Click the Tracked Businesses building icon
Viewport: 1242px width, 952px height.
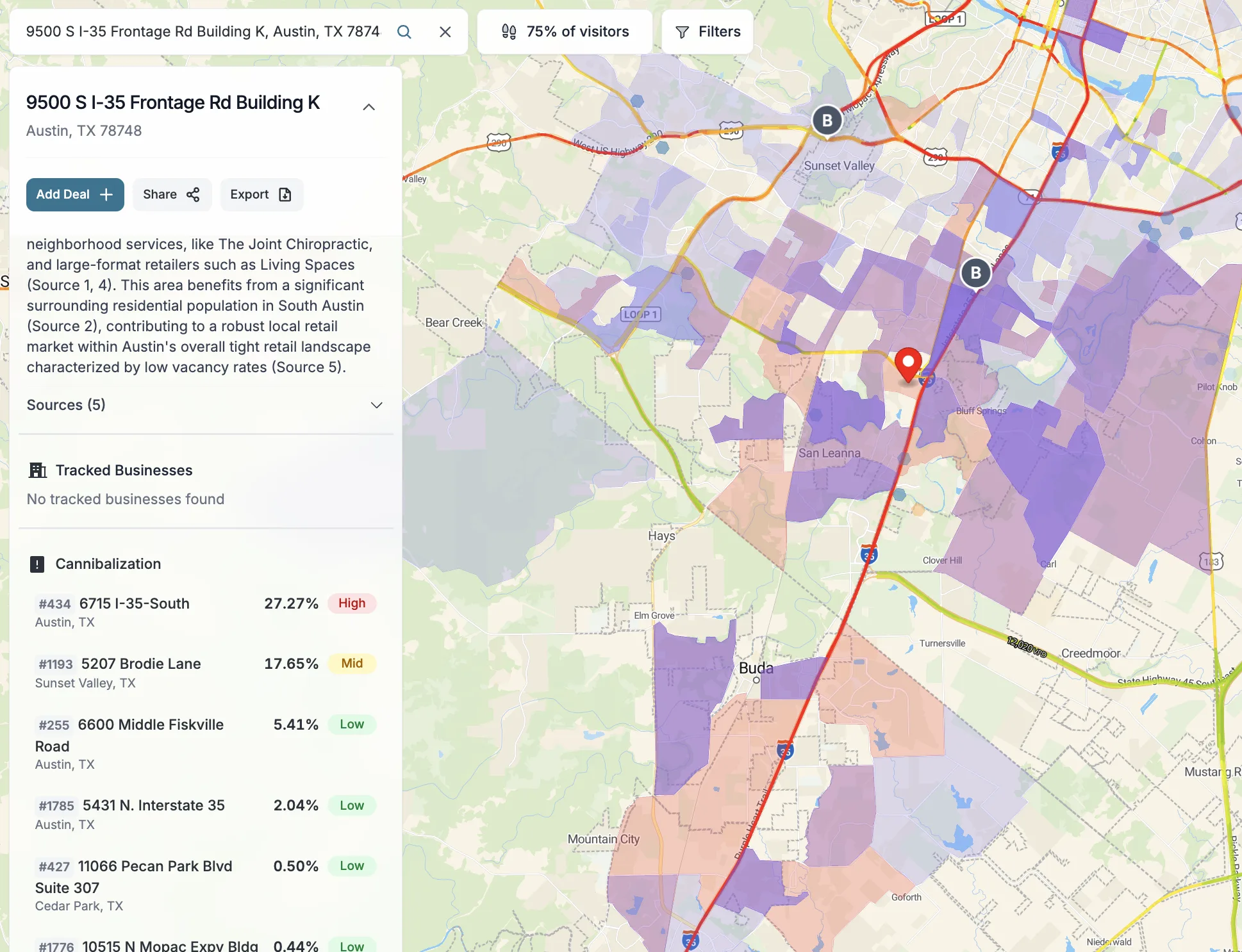(38, 471)
